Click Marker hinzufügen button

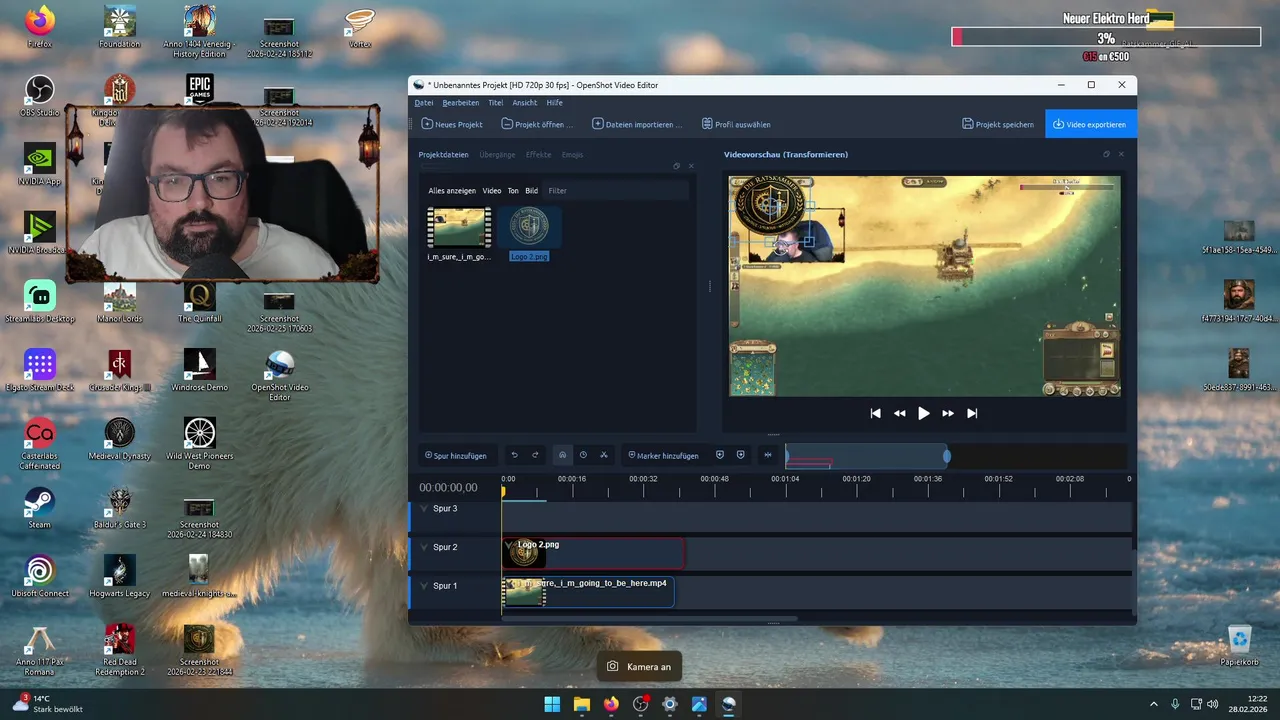(664, 455)
